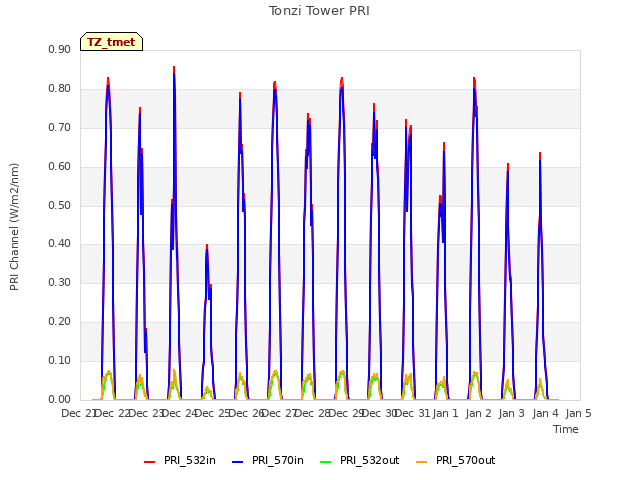
Task: Click the Jan 1 x-axis tick label
Action: pos(446,413)
